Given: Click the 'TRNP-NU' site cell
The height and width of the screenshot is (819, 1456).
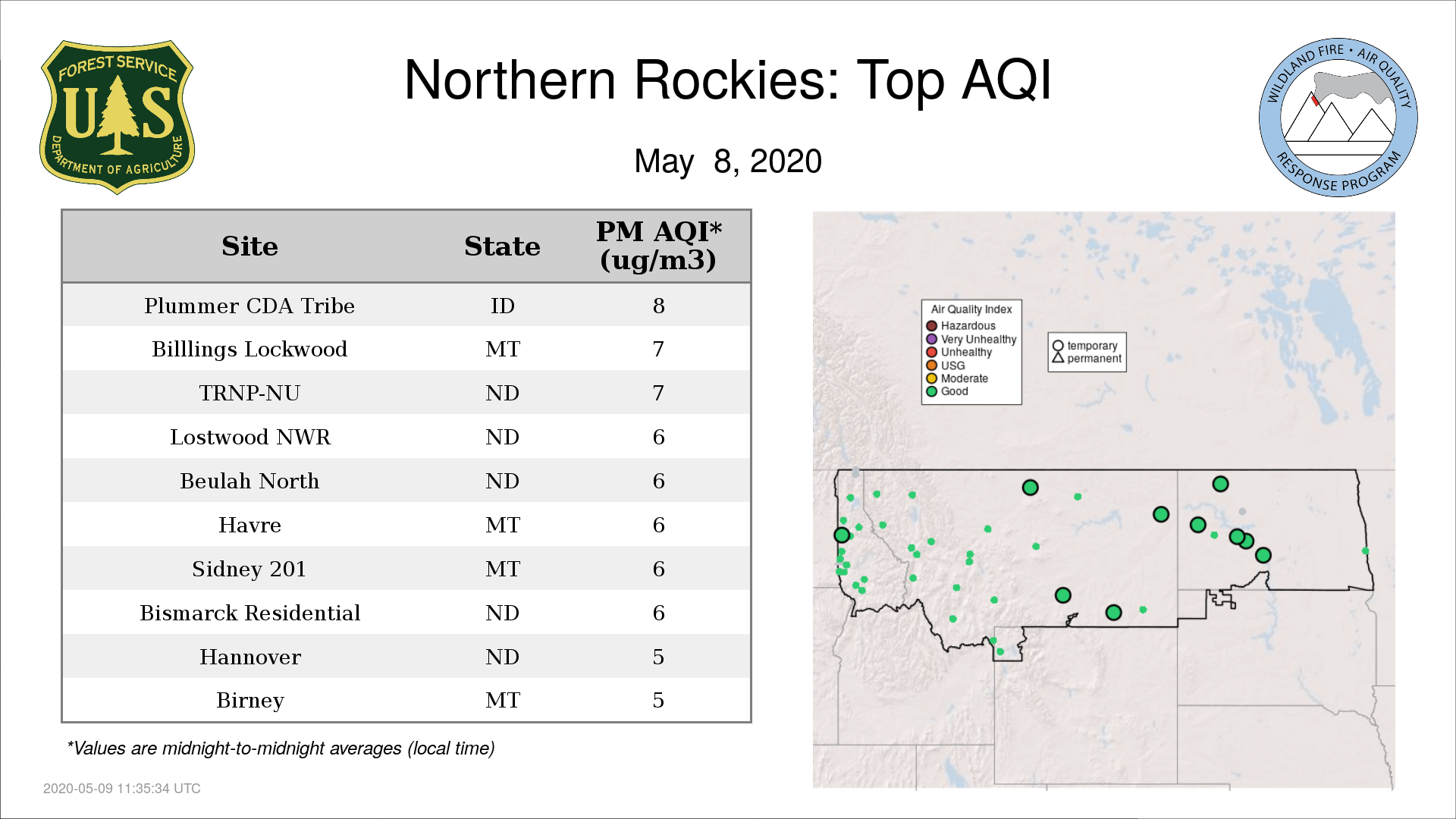Looking at the screenshot, I should coord(249,393).
